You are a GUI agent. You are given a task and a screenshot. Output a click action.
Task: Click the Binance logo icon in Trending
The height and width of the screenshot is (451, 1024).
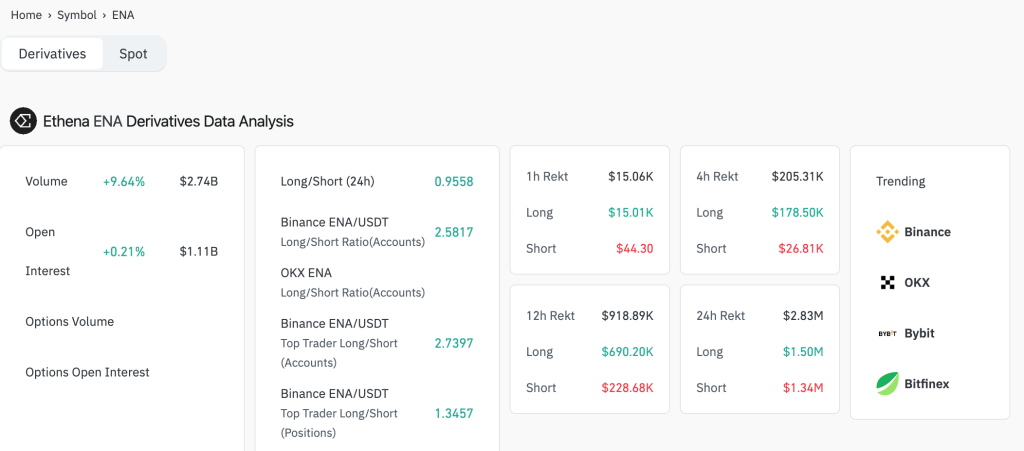(887, 232)
